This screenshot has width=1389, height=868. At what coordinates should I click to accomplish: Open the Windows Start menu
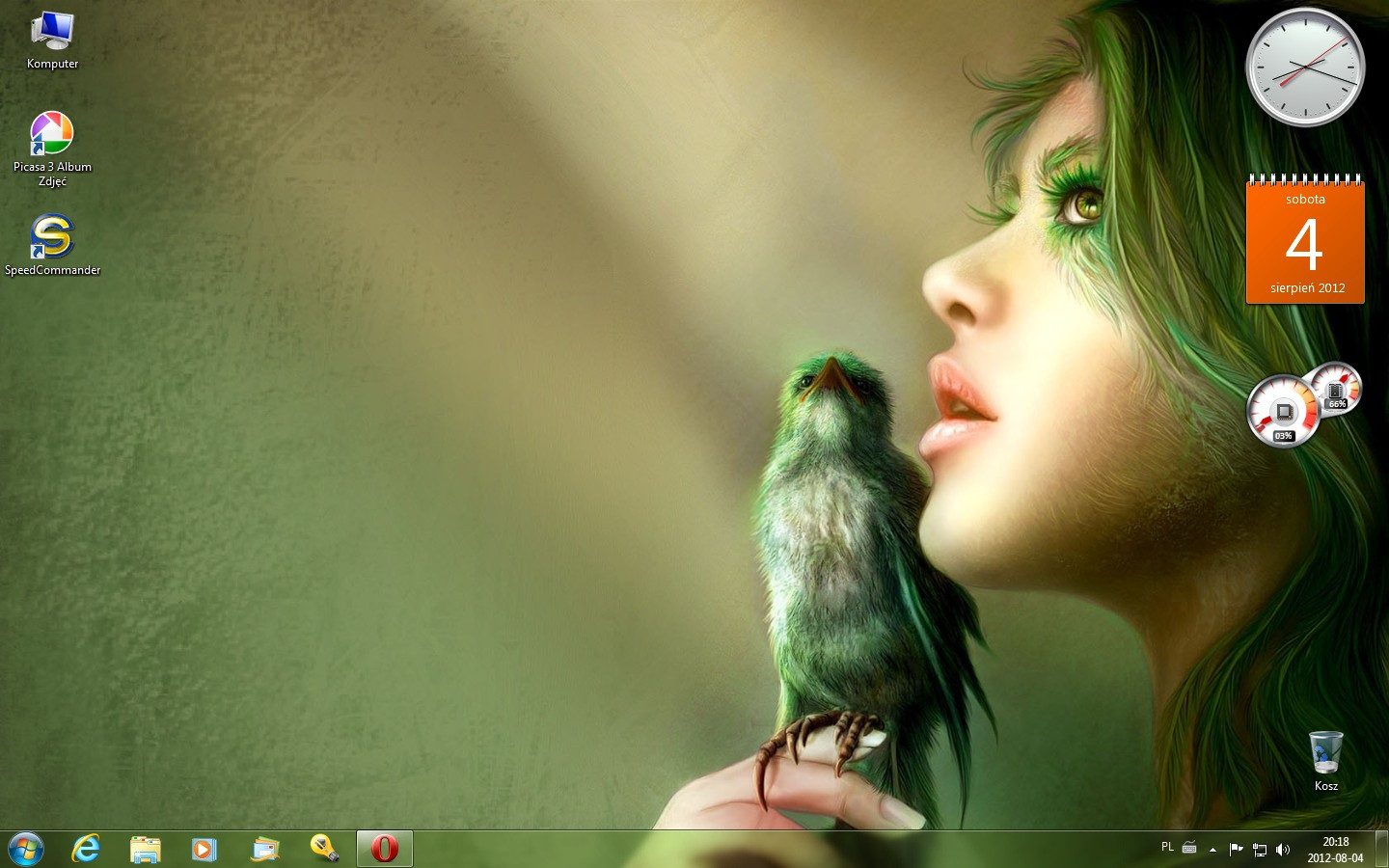click(x=26, y=849)
